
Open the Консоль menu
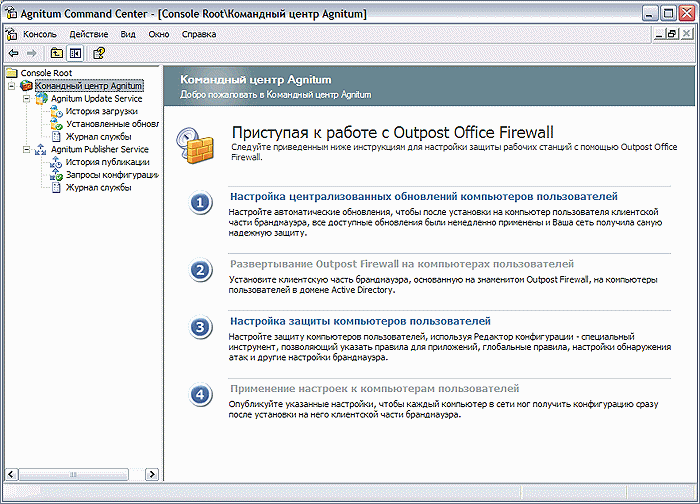tap(40, 34)
